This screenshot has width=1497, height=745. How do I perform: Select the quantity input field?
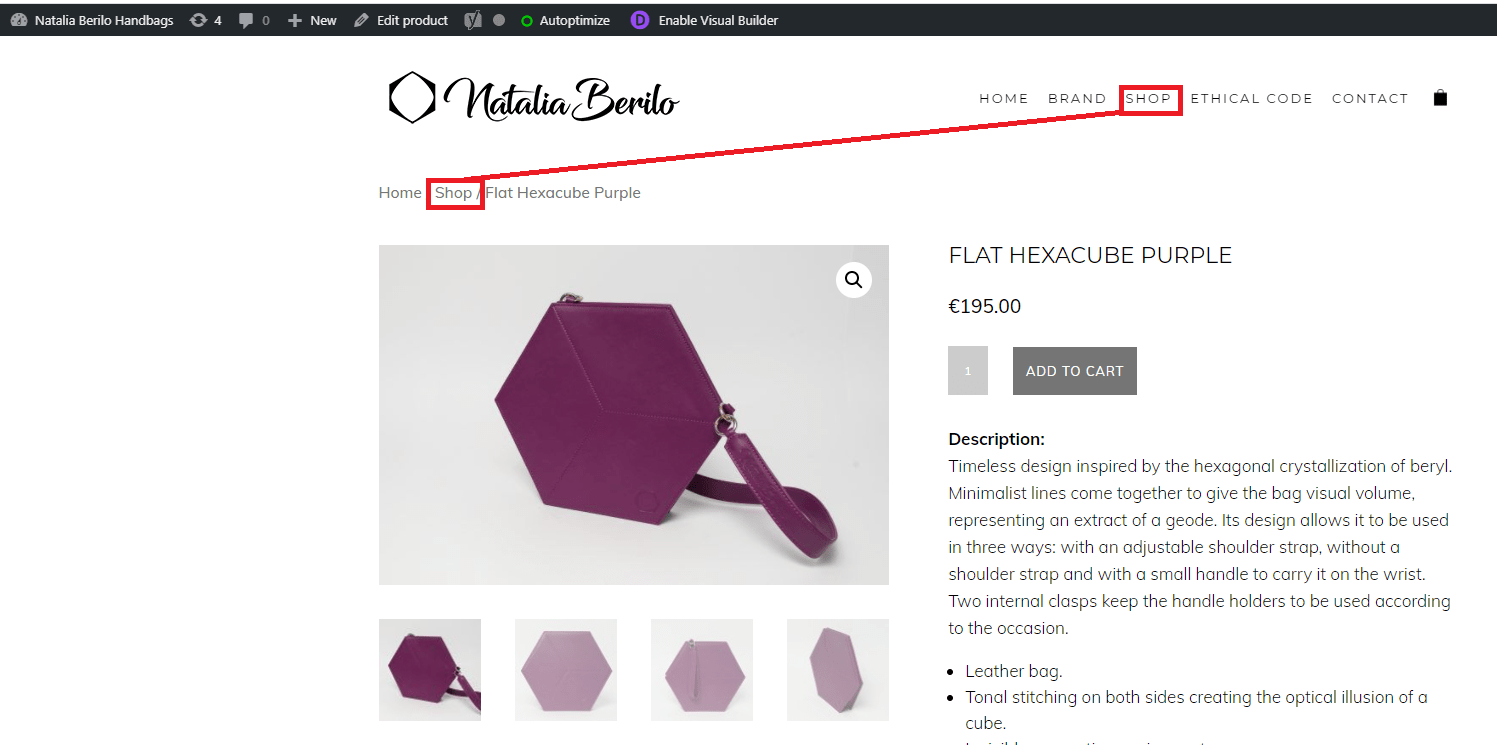[x=968, y=371]
